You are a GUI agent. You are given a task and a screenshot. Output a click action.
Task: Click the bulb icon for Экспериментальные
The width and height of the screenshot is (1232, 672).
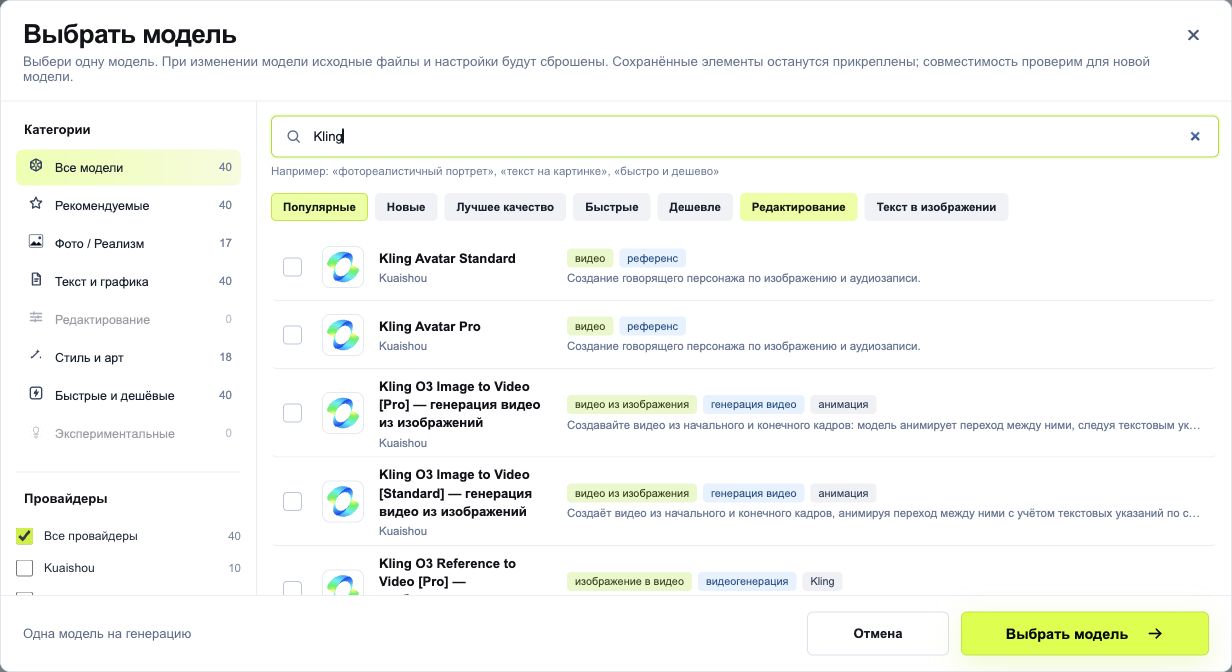(x=36, y=433)
